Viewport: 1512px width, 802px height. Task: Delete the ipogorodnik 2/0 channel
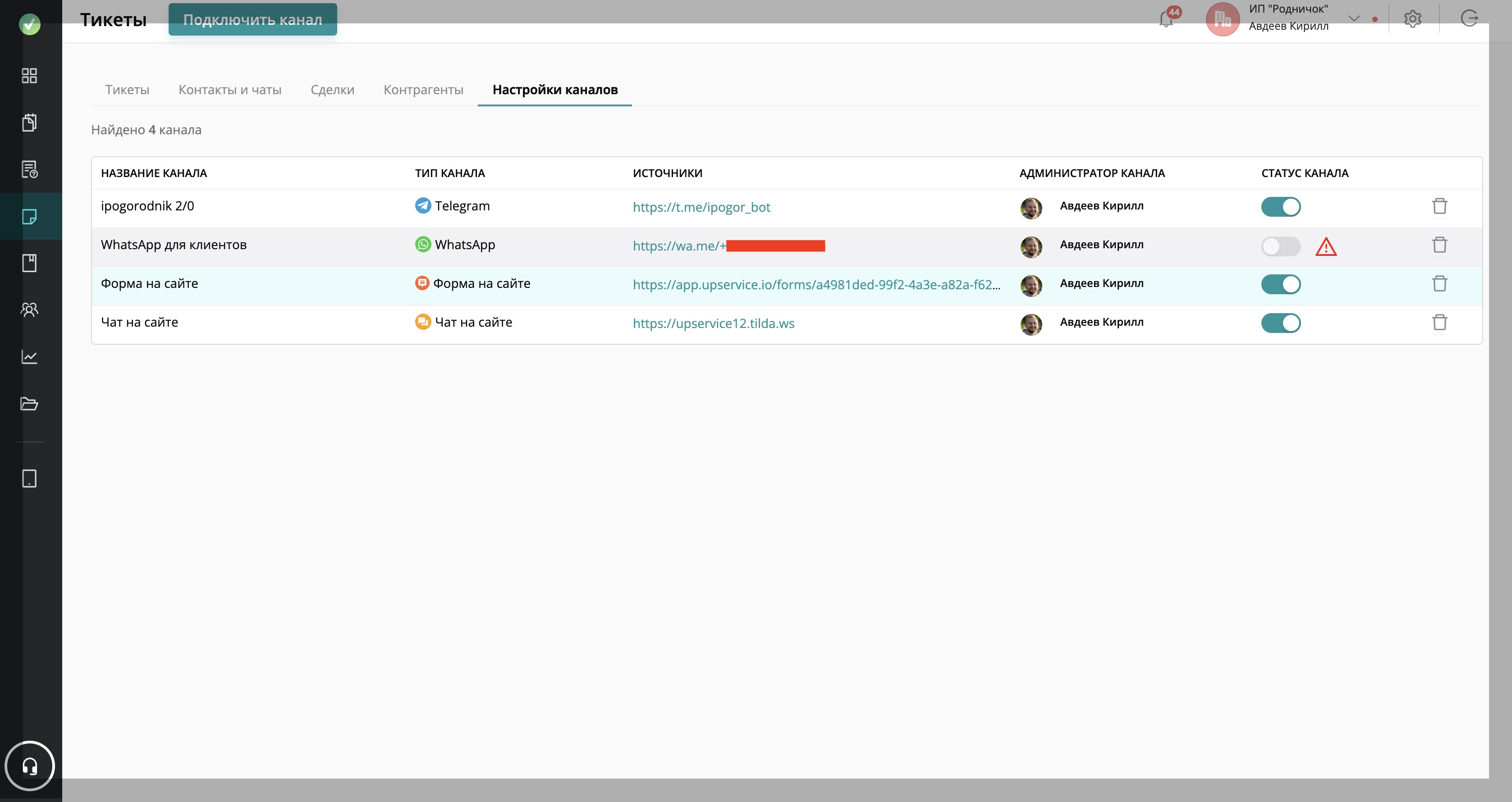click(1439, 206)
